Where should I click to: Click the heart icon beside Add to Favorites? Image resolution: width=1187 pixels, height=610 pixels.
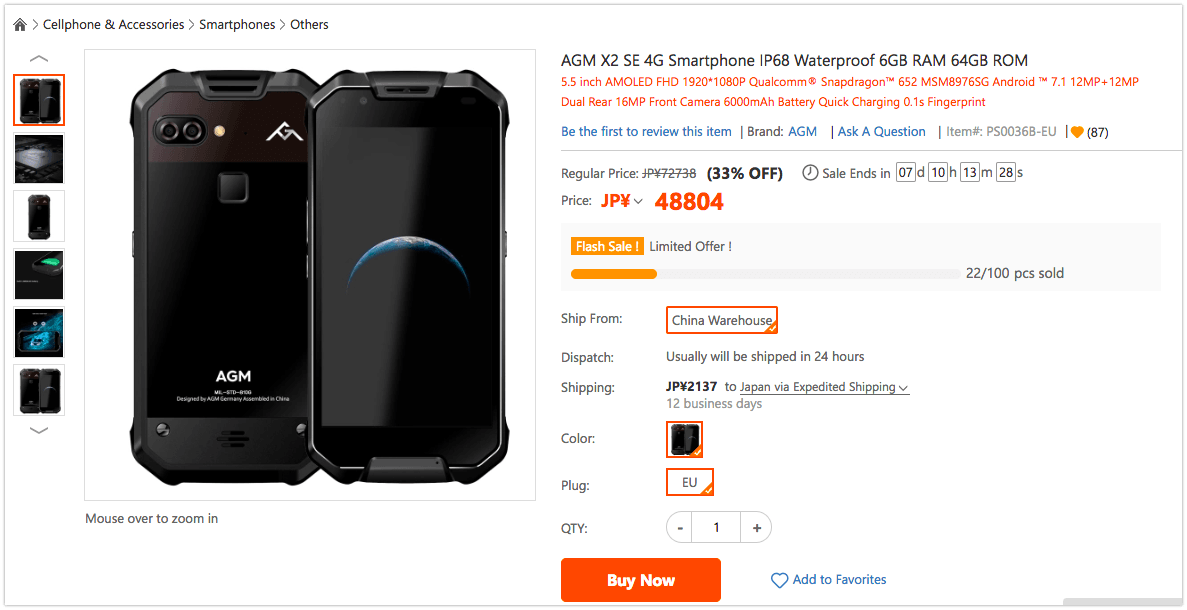[779, 580]
